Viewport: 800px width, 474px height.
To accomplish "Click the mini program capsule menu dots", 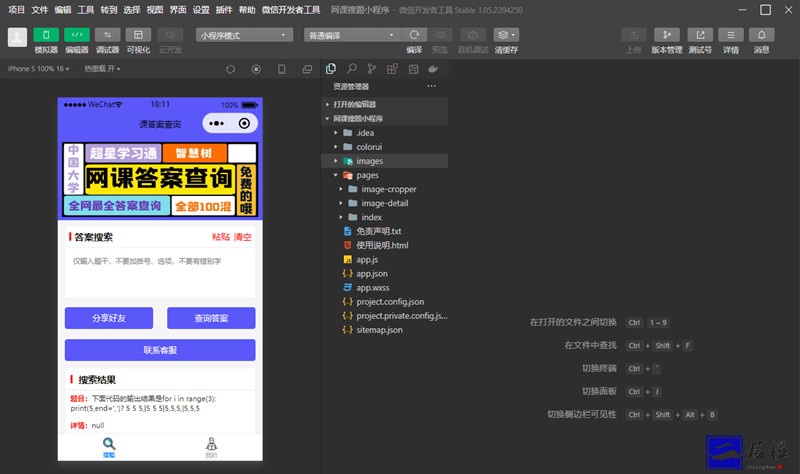I will click(216, 123).
